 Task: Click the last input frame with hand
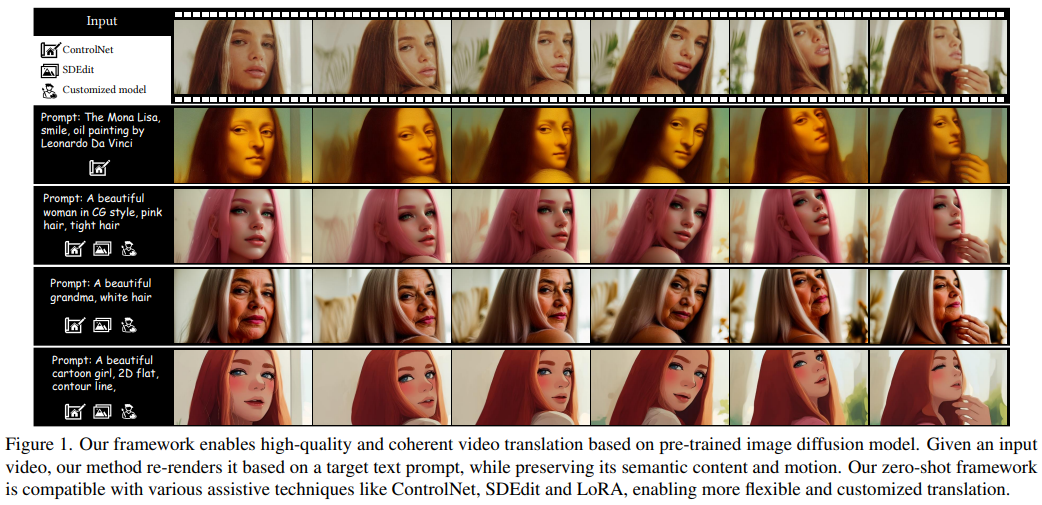tap(938, 56)
